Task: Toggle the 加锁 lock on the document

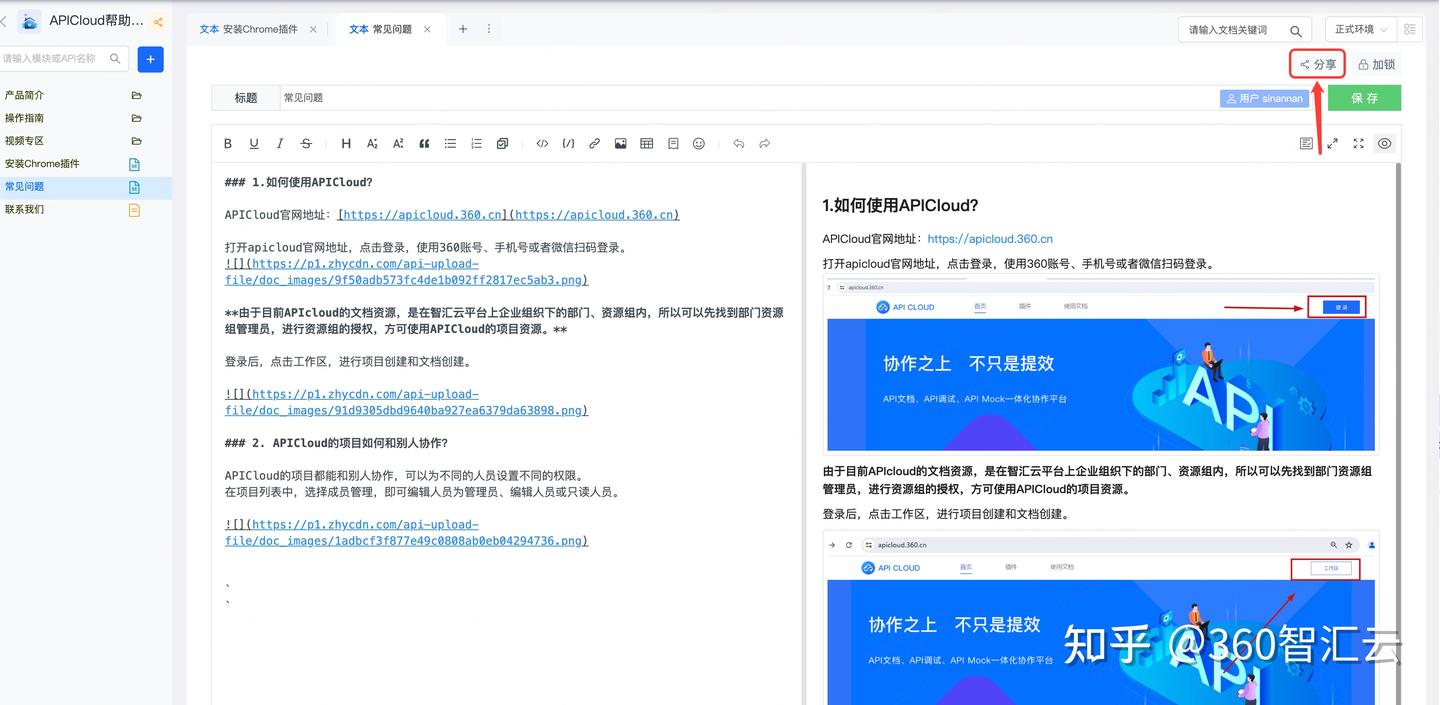Action: coord(1376,64)
